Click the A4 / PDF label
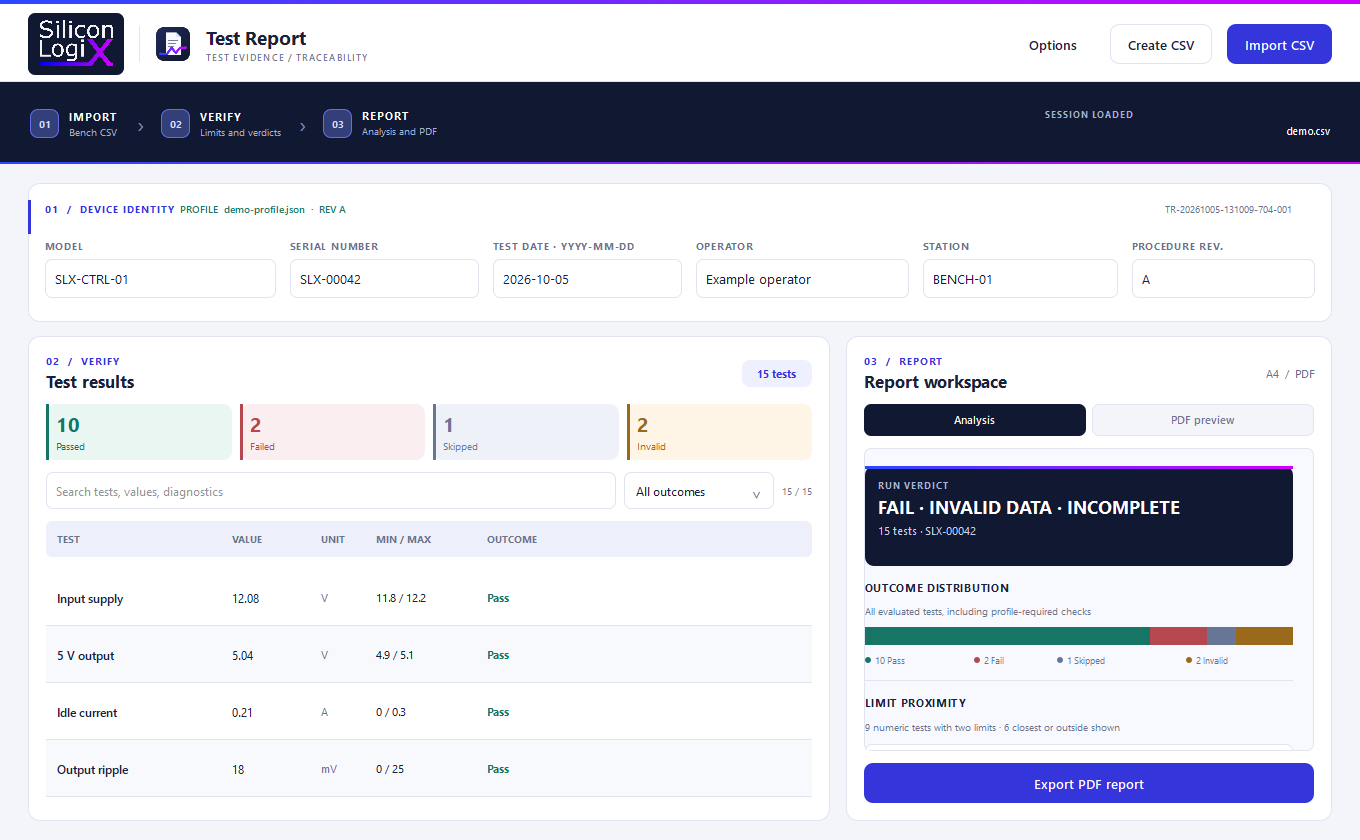This screenshot has height=840, width=1360. click(1290, 374)
